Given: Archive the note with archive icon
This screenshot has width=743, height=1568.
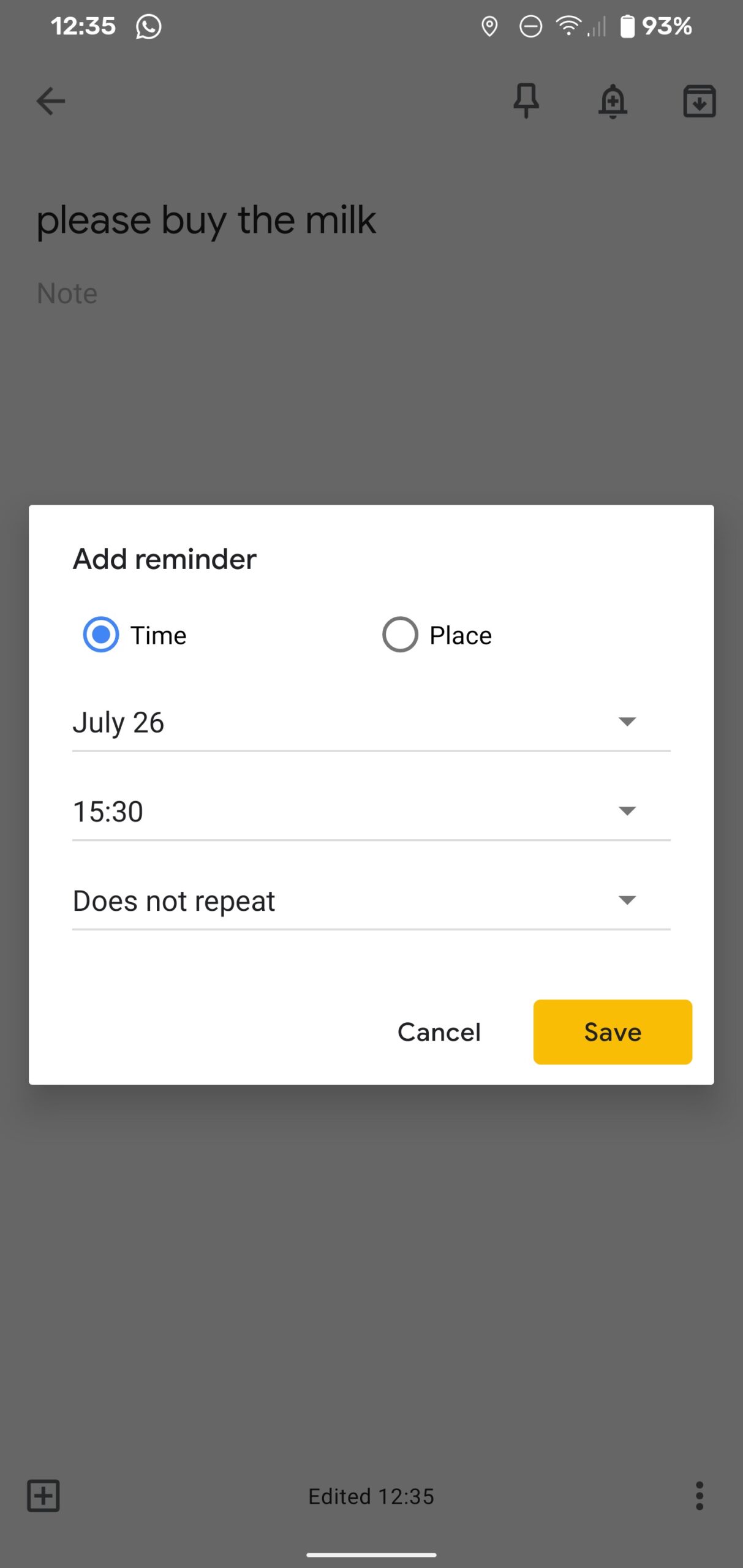Looking at the screenshot, I should [700, 101].
